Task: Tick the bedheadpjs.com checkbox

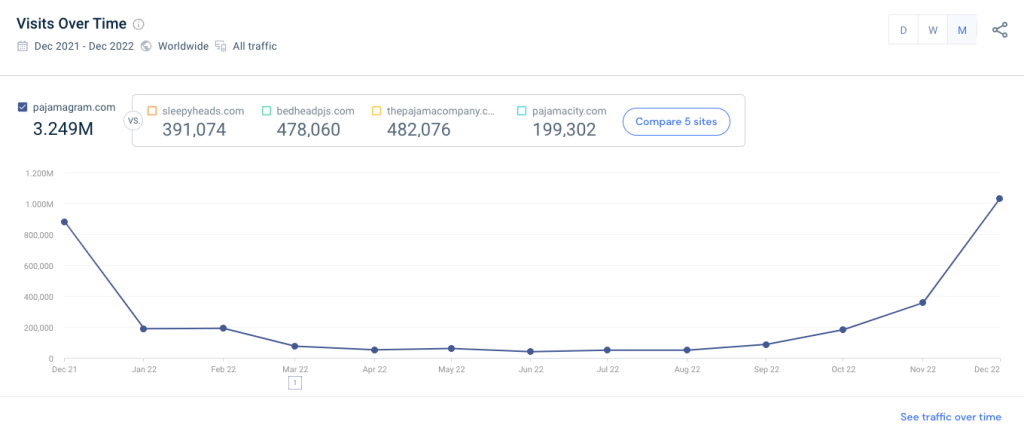Action: point(267,111)
